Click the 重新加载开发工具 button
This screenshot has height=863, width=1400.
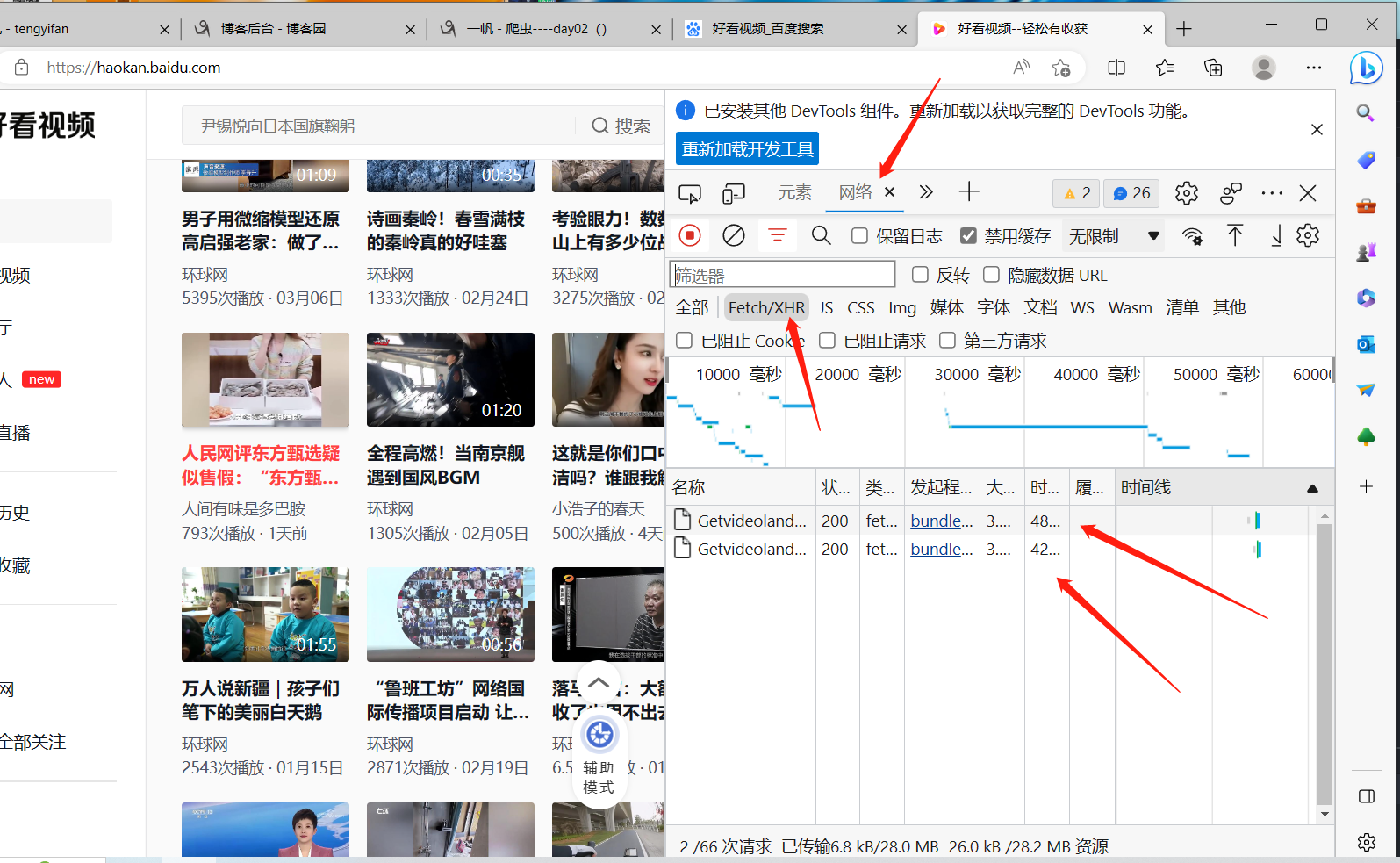coord(747,149)
